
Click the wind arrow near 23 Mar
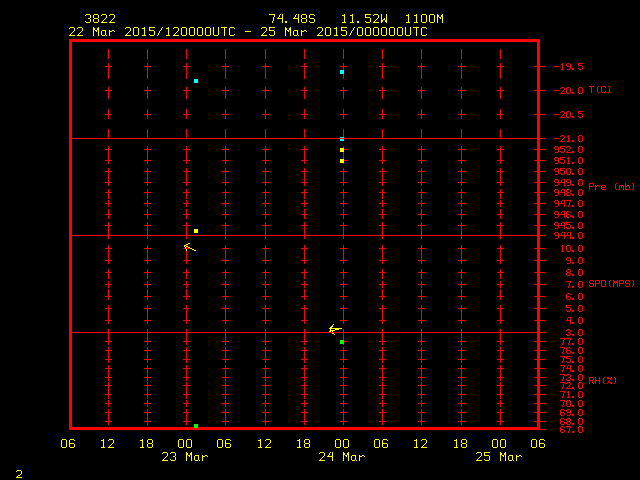click(189, 246)
